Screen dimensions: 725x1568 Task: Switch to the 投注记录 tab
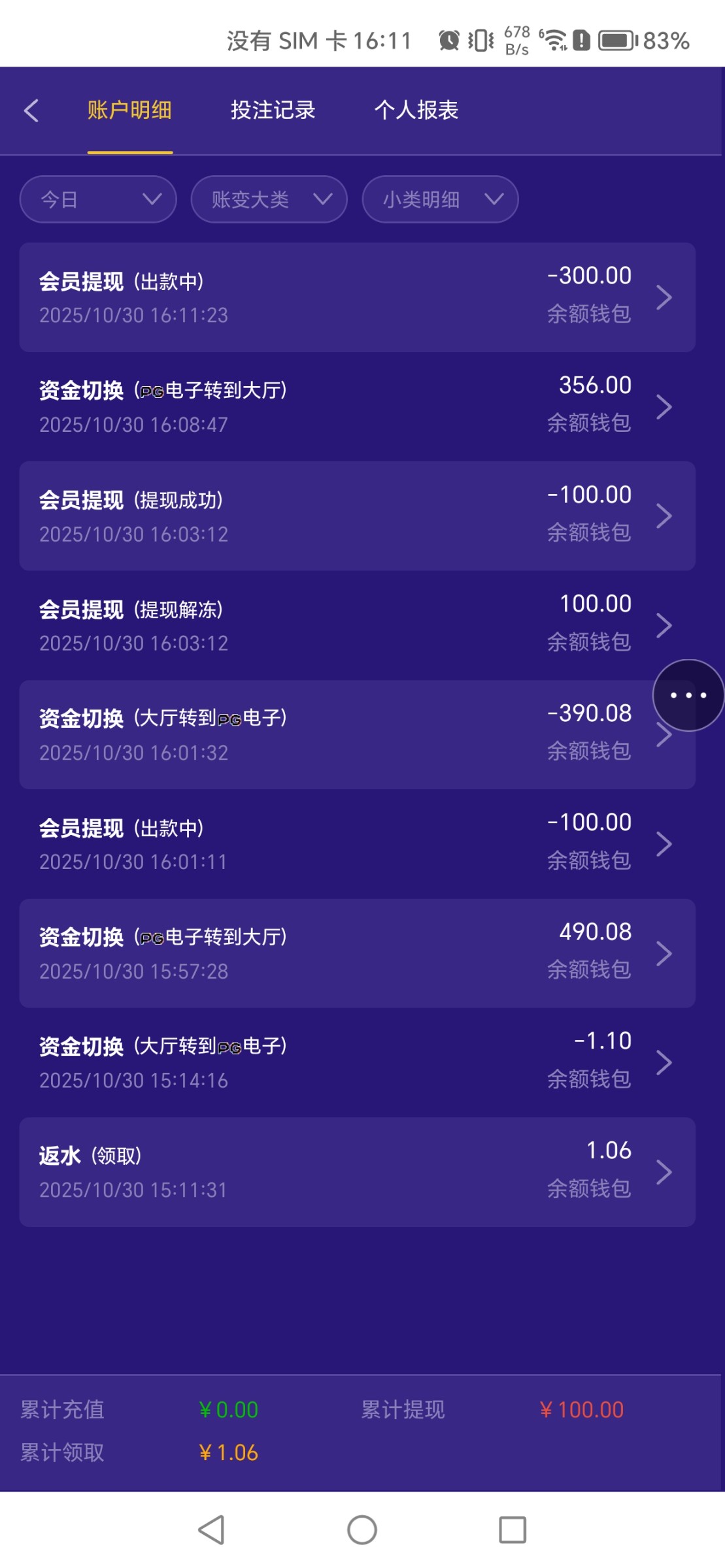[273, 110]
